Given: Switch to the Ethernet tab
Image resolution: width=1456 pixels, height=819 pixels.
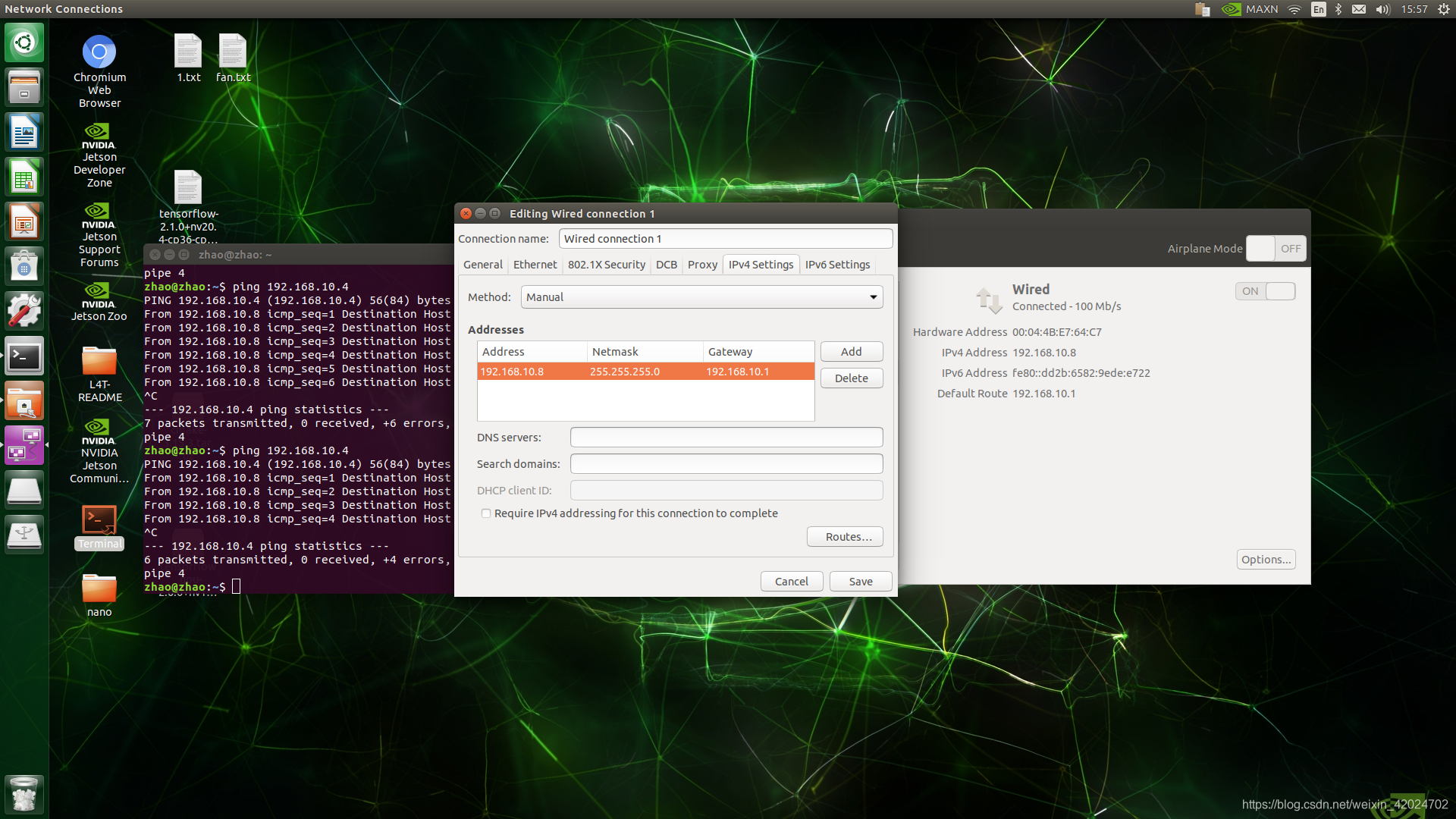Looking at the screenshot, I should tap(535, 265).
